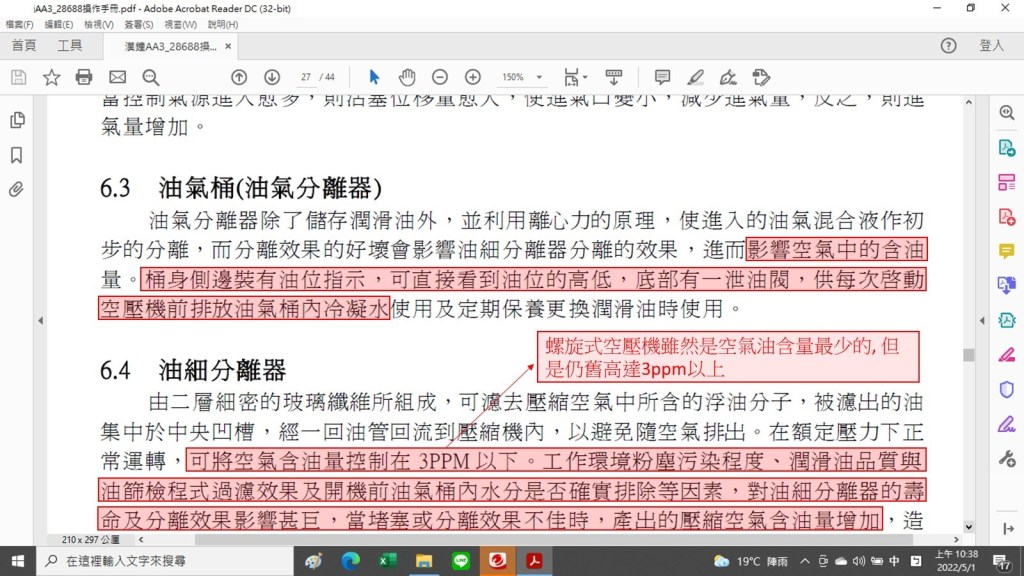Open the 檢視(V) menu
Screen dimensions: 1024x576
pyautogui.click(x=99, y=24)
